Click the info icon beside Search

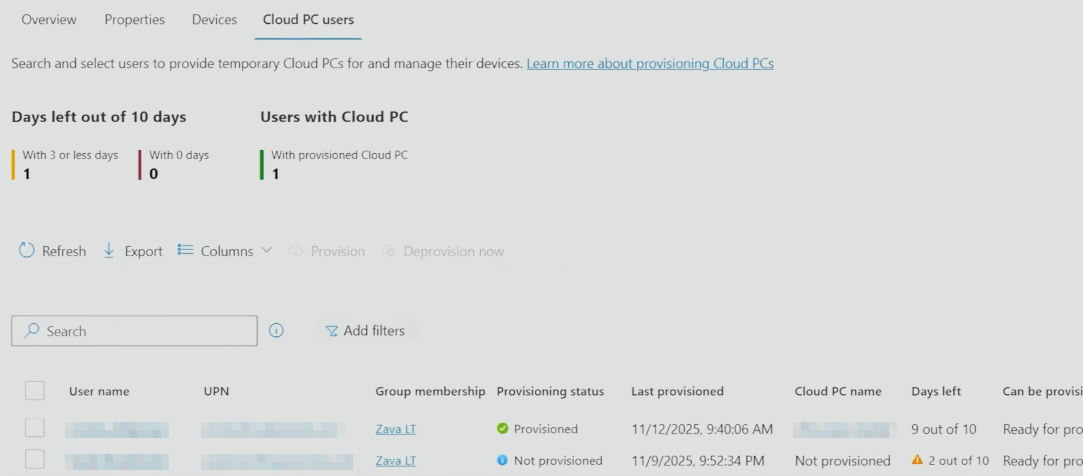[x=277, y=331]
